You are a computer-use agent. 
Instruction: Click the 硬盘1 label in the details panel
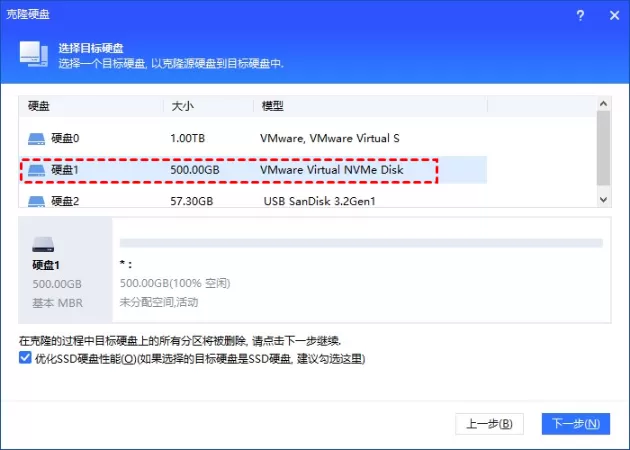click(46, 265)
